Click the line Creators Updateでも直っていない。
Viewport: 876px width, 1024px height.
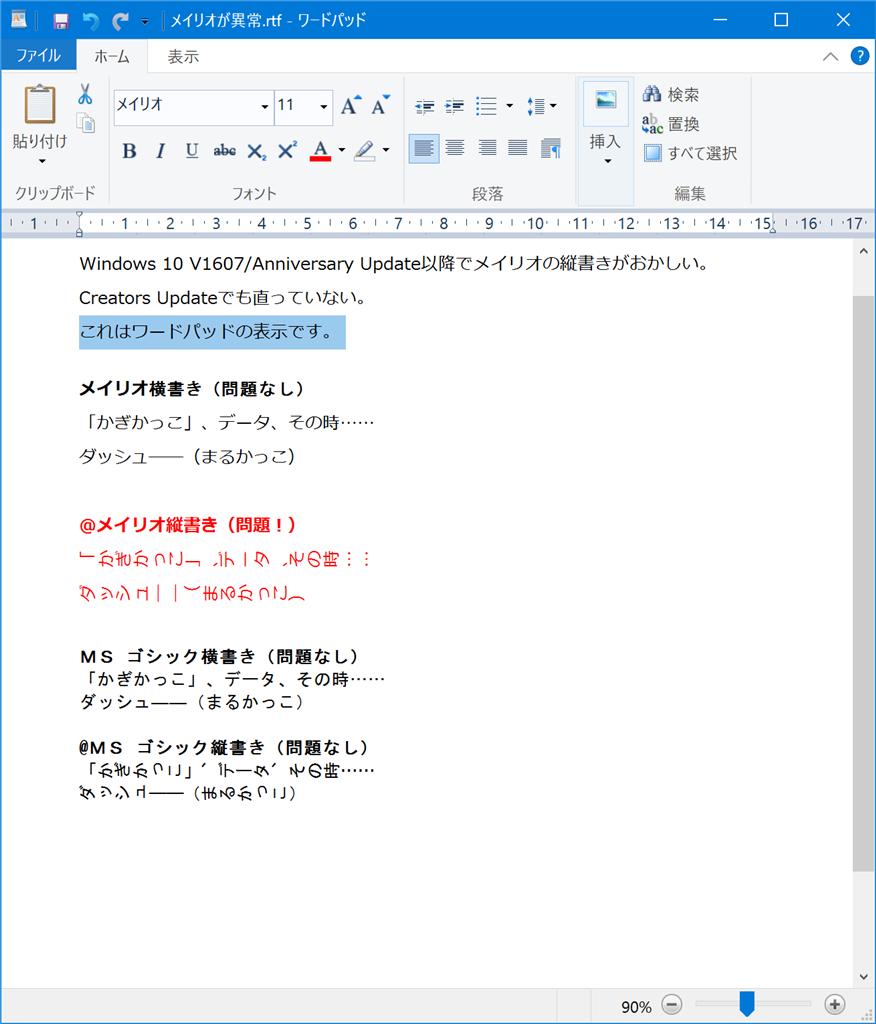pyautogui.click(x=223, y=298)
